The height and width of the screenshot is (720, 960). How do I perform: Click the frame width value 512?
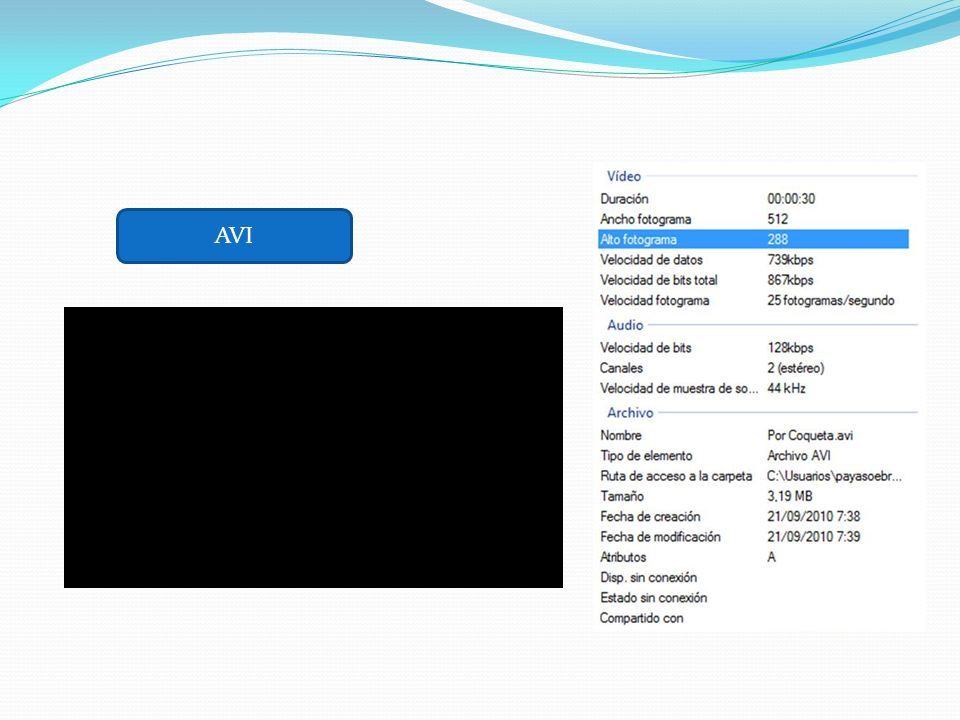tap(778, 219)
